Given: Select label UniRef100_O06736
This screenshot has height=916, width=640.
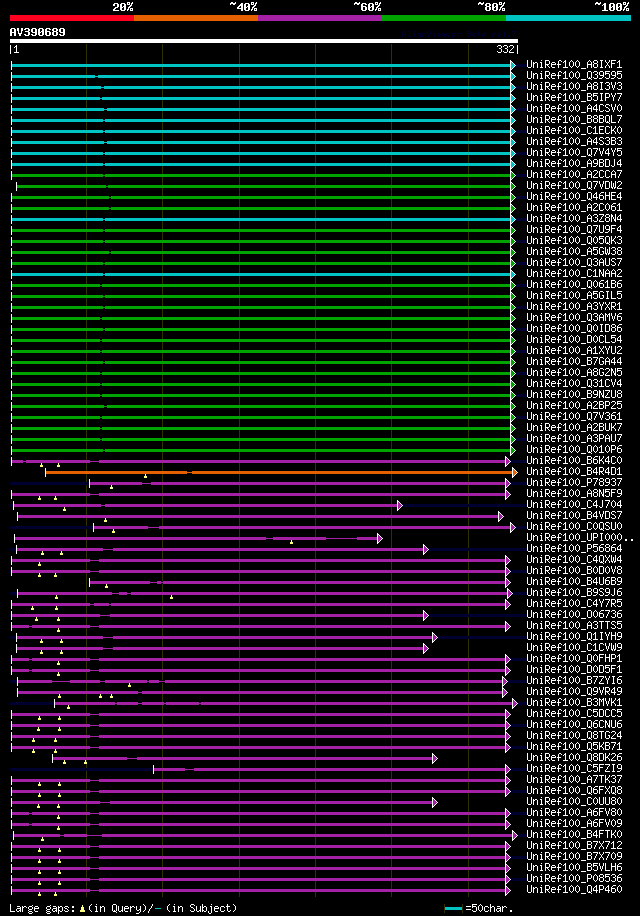Looking at the screenshot, I should point(574,615).
